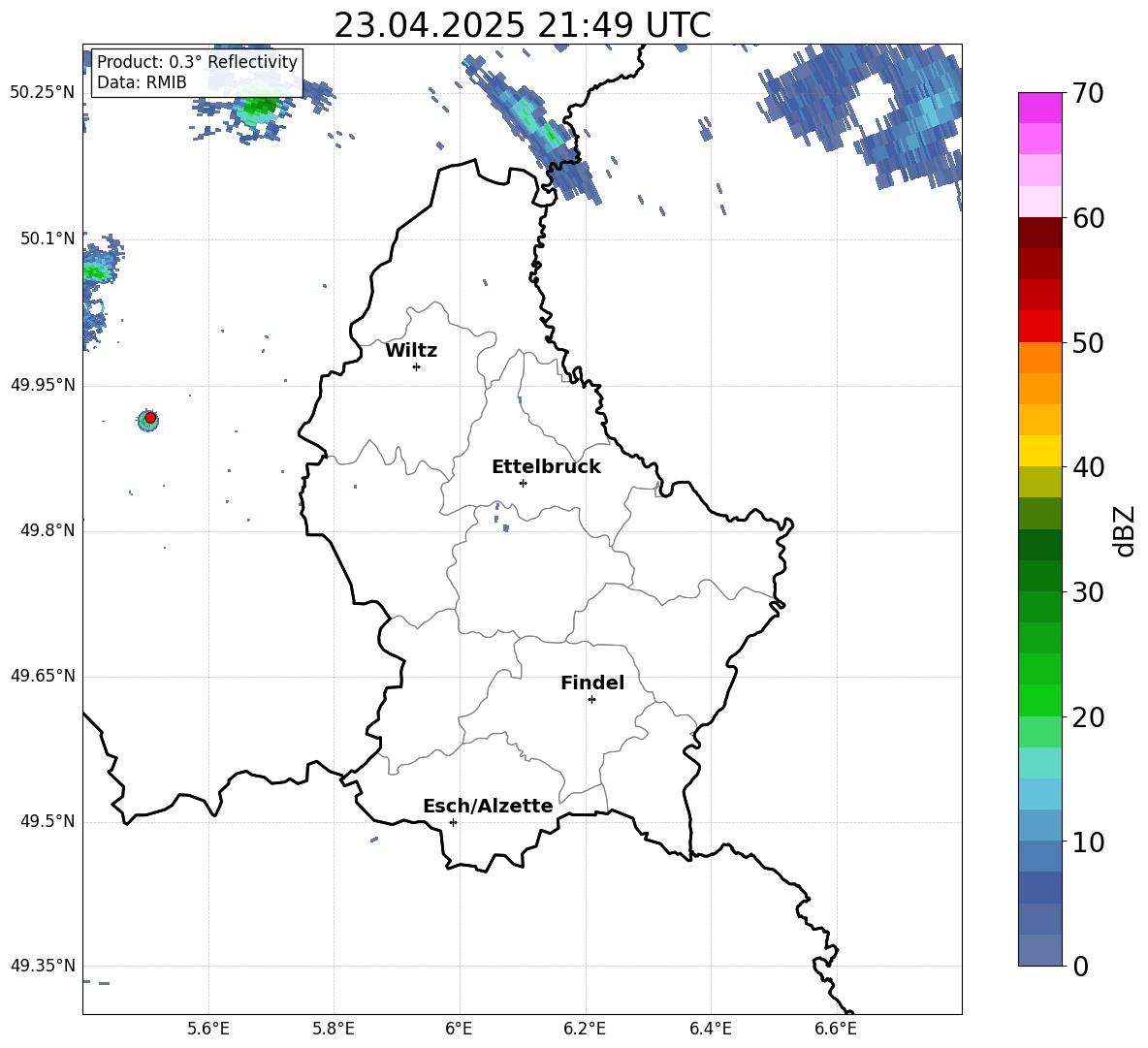Click the cross marker below Wiltz
The height and width of the screenshot is (1048, 1148).
tap(417, 366)
